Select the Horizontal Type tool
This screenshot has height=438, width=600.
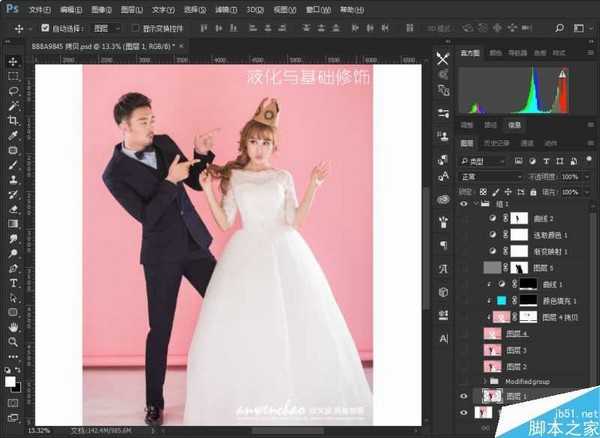(13, 283)
